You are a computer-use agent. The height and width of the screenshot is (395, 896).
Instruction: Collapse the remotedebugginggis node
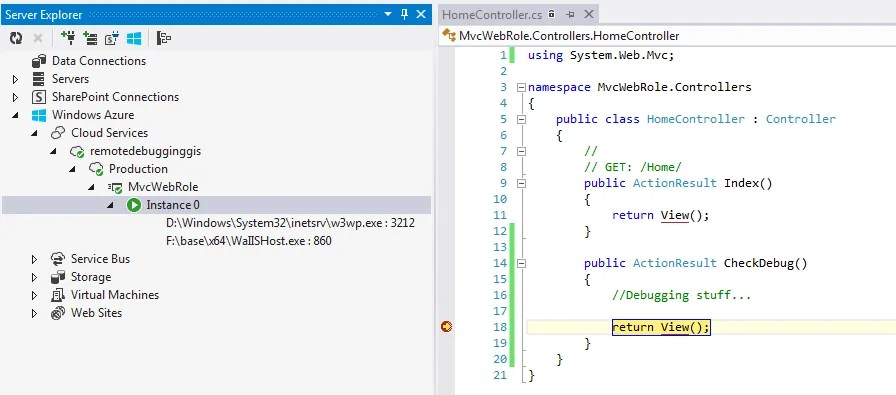[53, 151]
